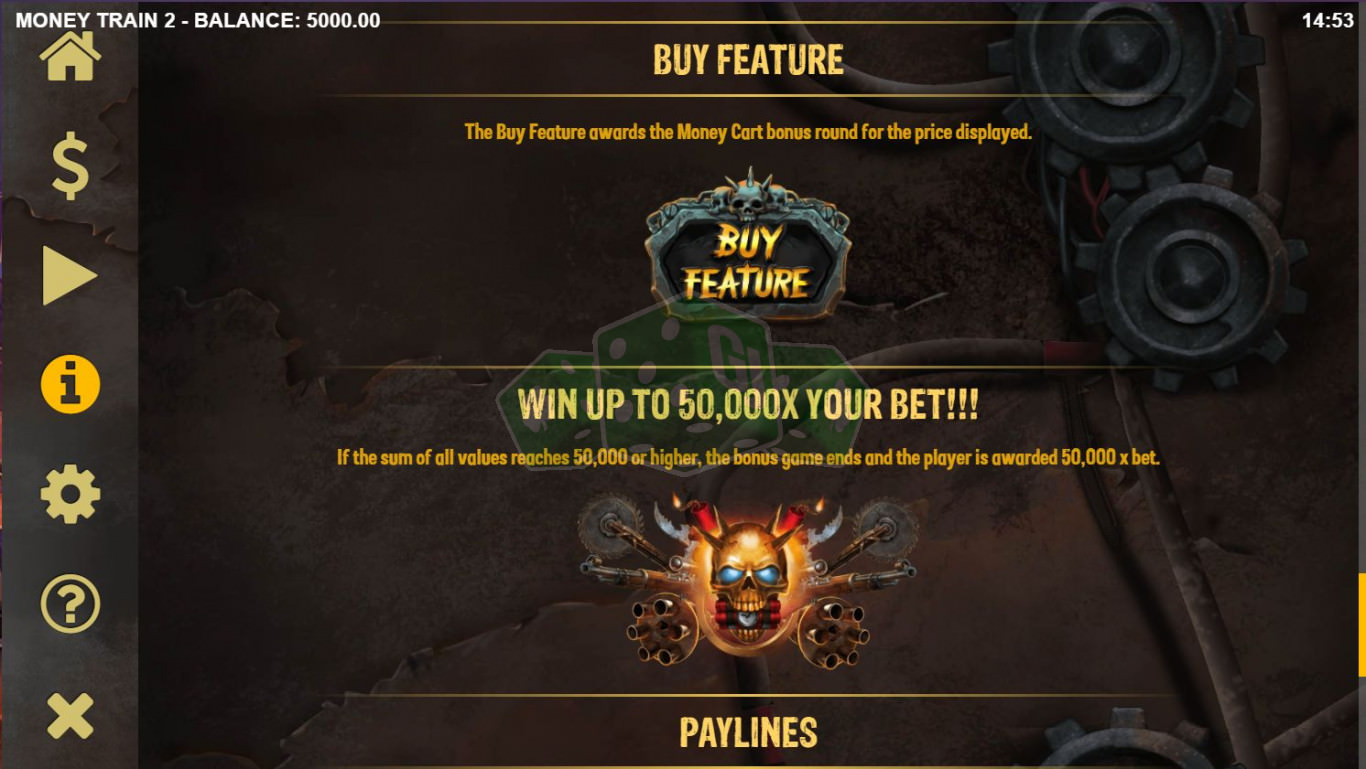Image resolution: width=1366 pixels, height=769 pixels.
Task: Click the Money Train 2 balance title text
Action: tap(198, 20)
